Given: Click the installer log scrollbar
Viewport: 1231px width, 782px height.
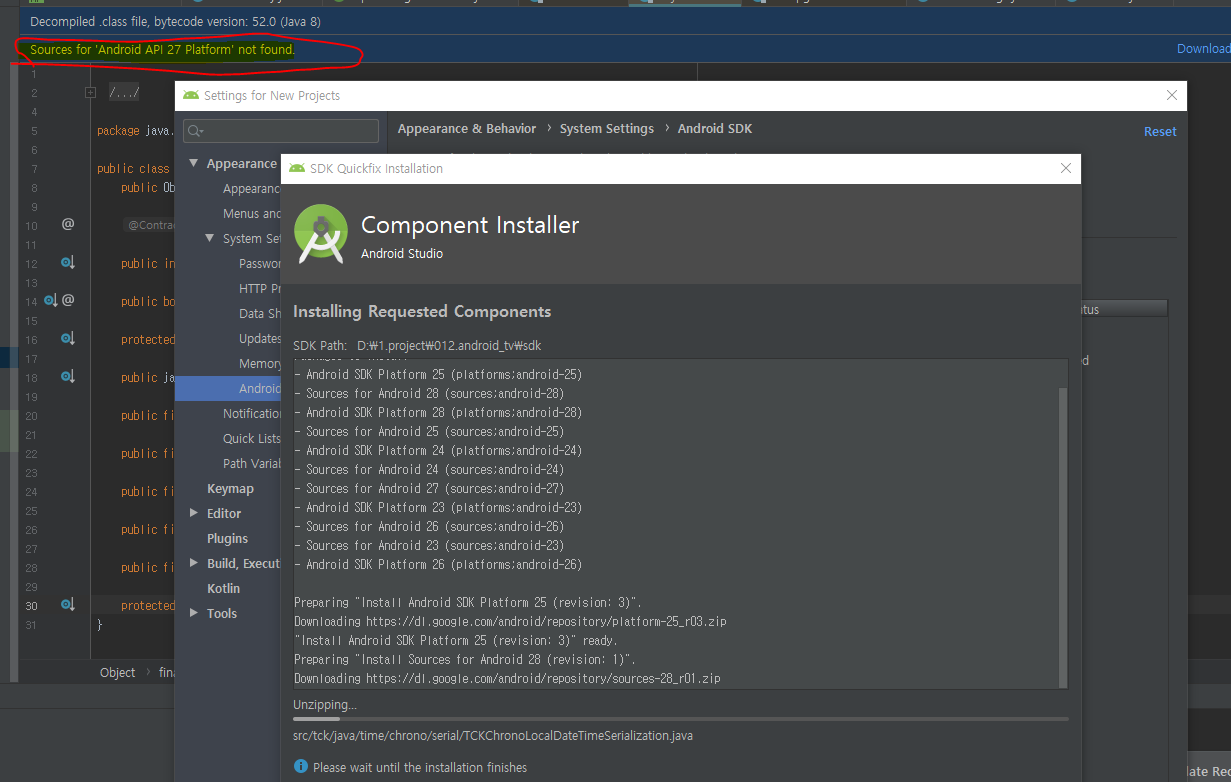Looking at the screenshot, I should tap(1062, 536).
